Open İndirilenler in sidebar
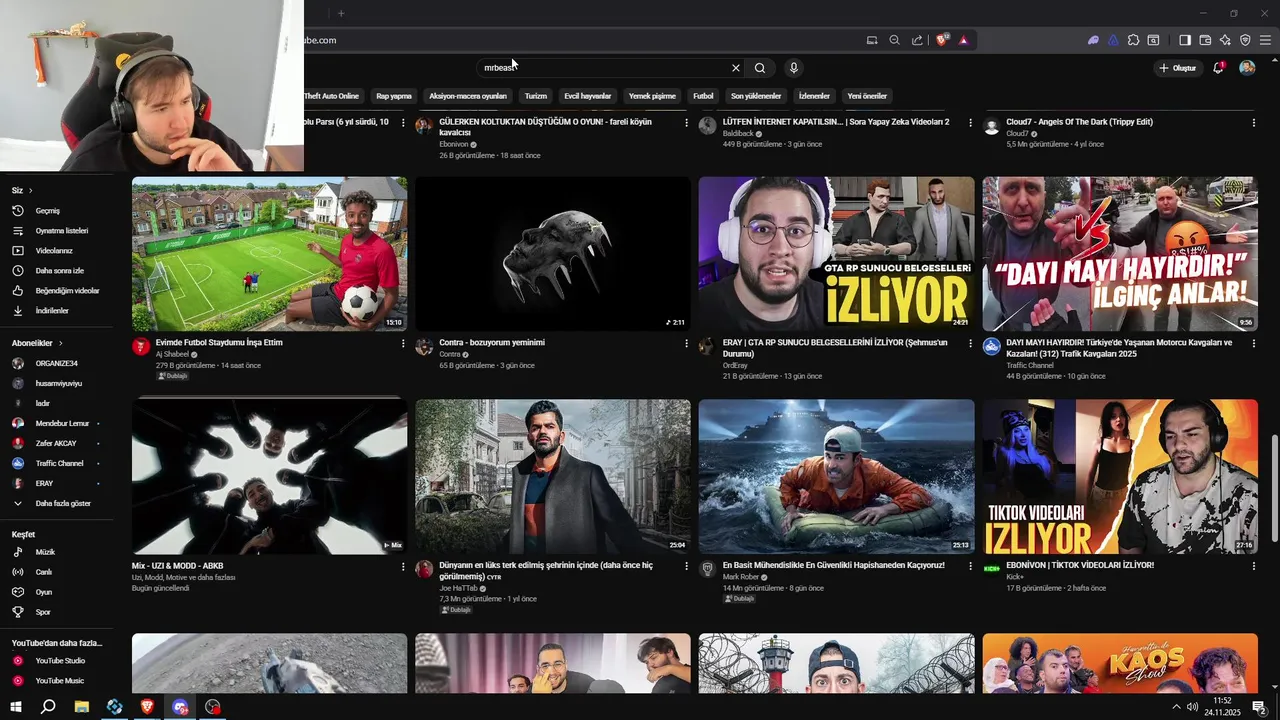Screen dimensions: 1280x720 point(52,311)
